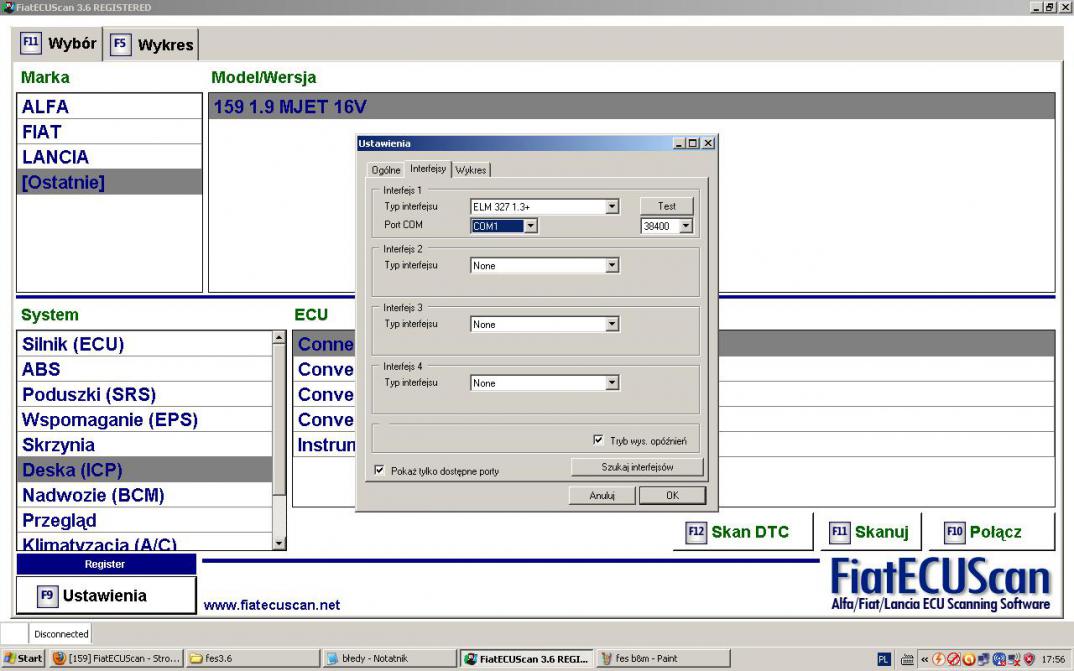Click the Połącz connect button
The image size is (1074, 671).
point(991,532)
